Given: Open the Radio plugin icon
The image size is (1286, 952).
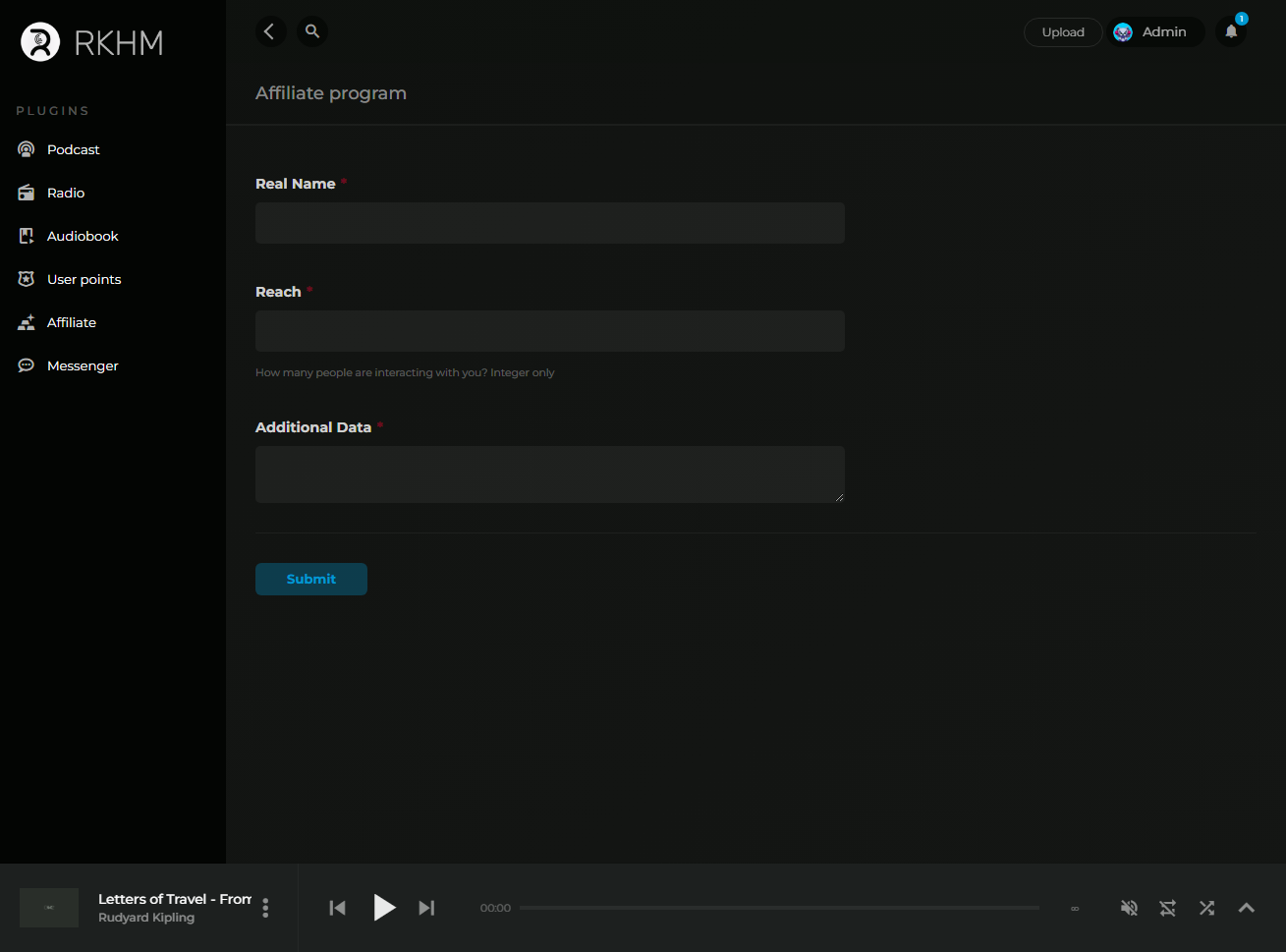Looking at the screenshot, I should 27,193.
